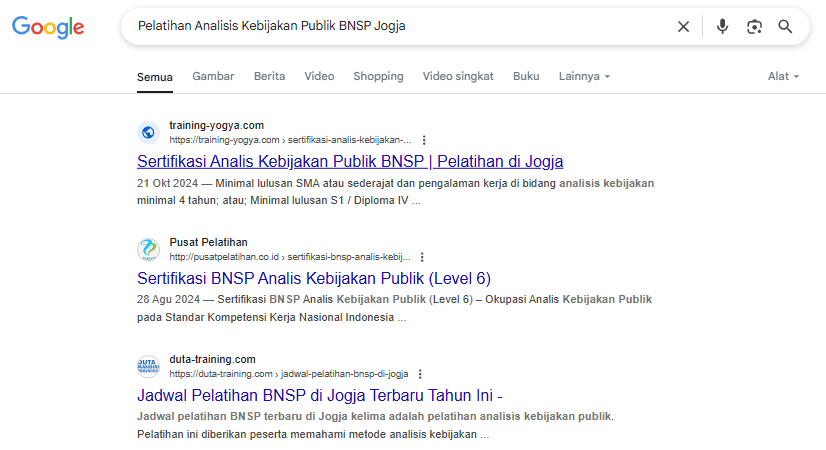
Task: Click the Pusat Pelatihan site favicon
Action: (149, 249)
